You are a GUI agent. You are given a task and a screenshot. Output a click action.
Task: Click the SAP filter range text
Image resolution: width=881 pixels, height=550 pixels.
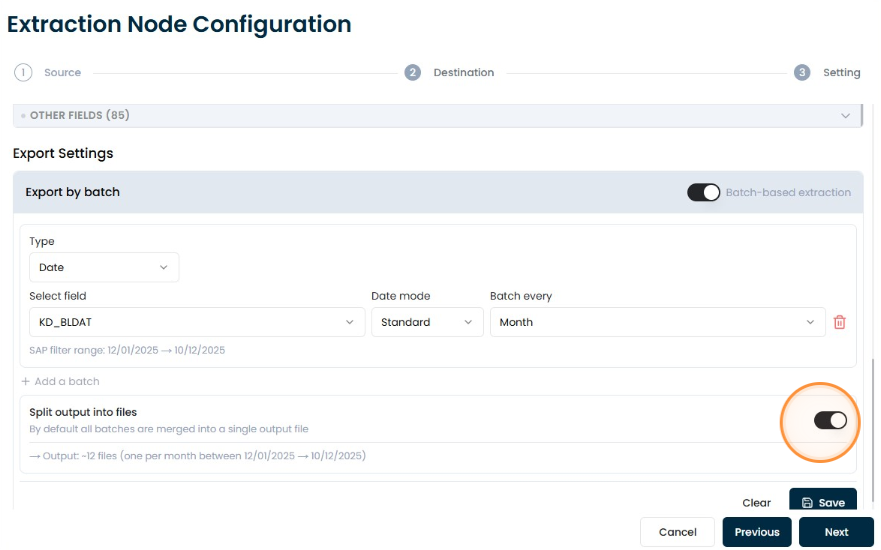coord(127,351)
